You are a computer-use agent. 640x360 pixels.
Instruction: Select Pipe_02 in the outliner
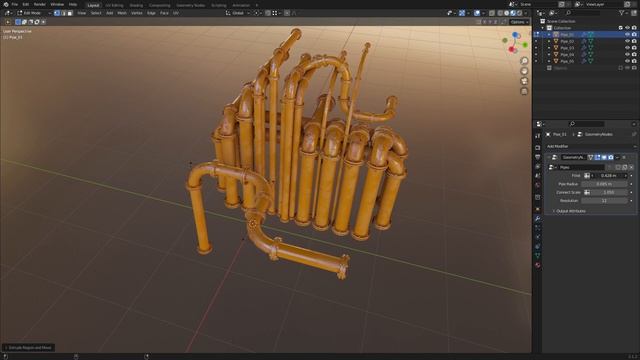[567, 41]
